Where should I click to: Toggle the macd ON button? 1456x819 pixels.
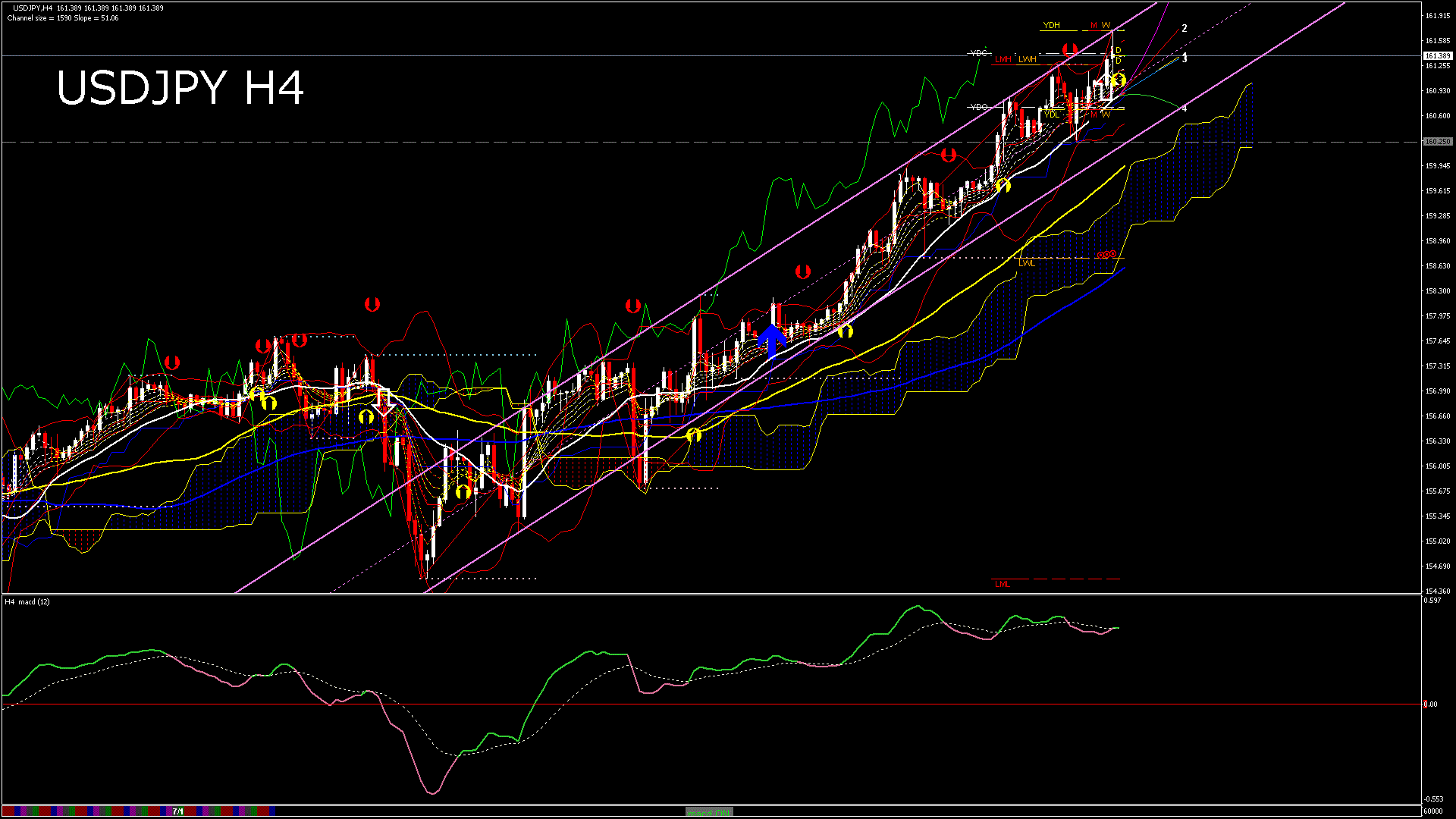709,811
